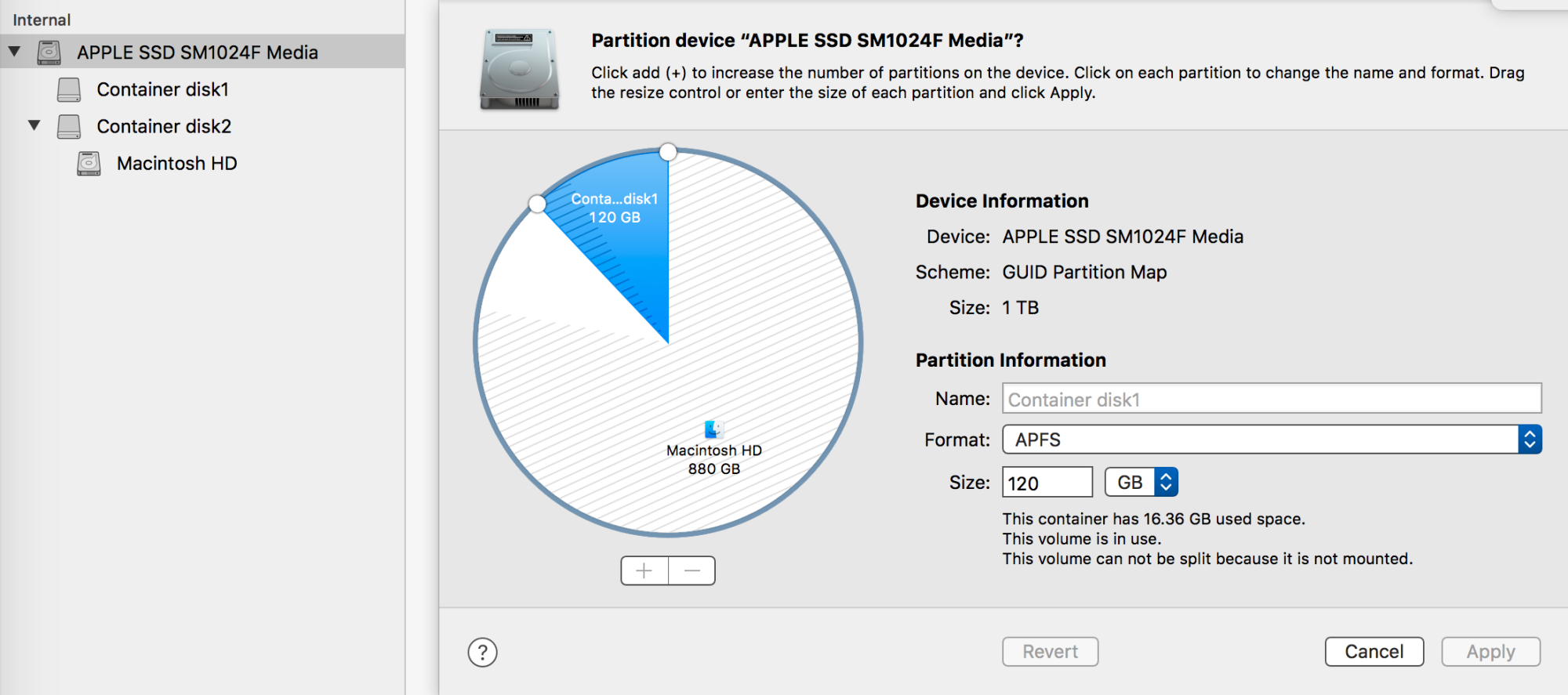
Task: Click the APPLE SSD drive icon in sidebar
Action: coord(49,52)
